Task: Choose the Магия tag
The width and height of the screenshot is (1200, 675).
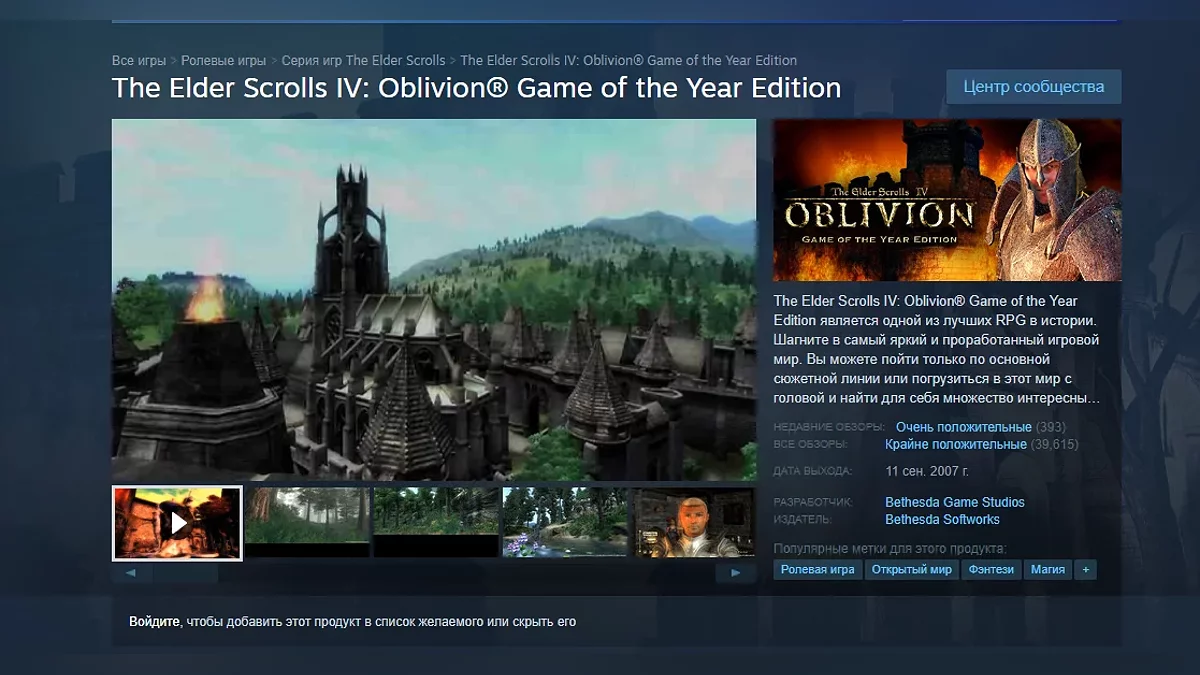Action: (1048, 570)
